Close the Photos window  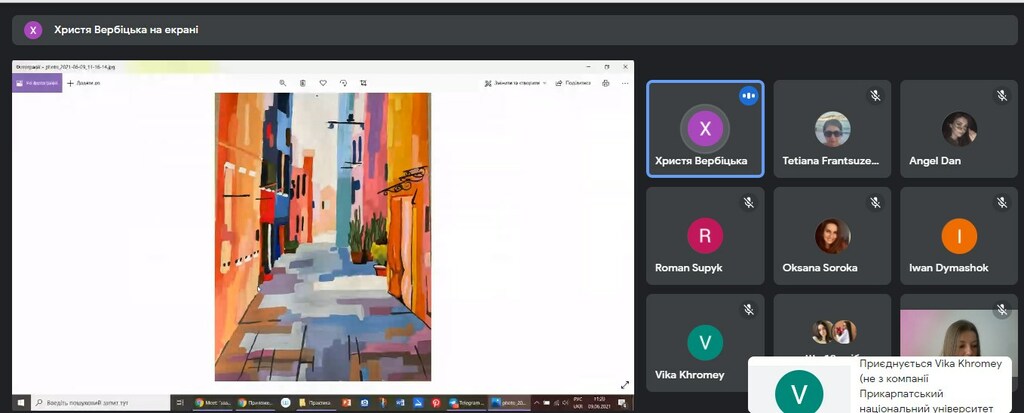pyautogui.click(x=625, y=67)
